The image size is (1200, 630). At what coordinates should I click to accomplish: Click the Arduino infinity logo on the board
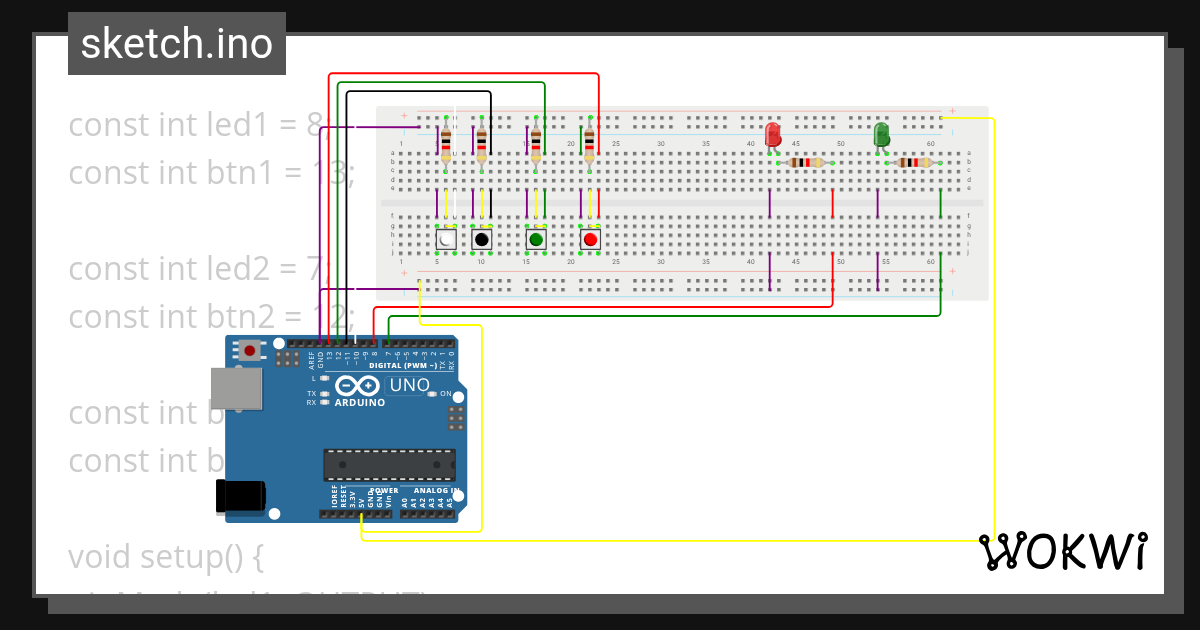click(x=358, y=386)
